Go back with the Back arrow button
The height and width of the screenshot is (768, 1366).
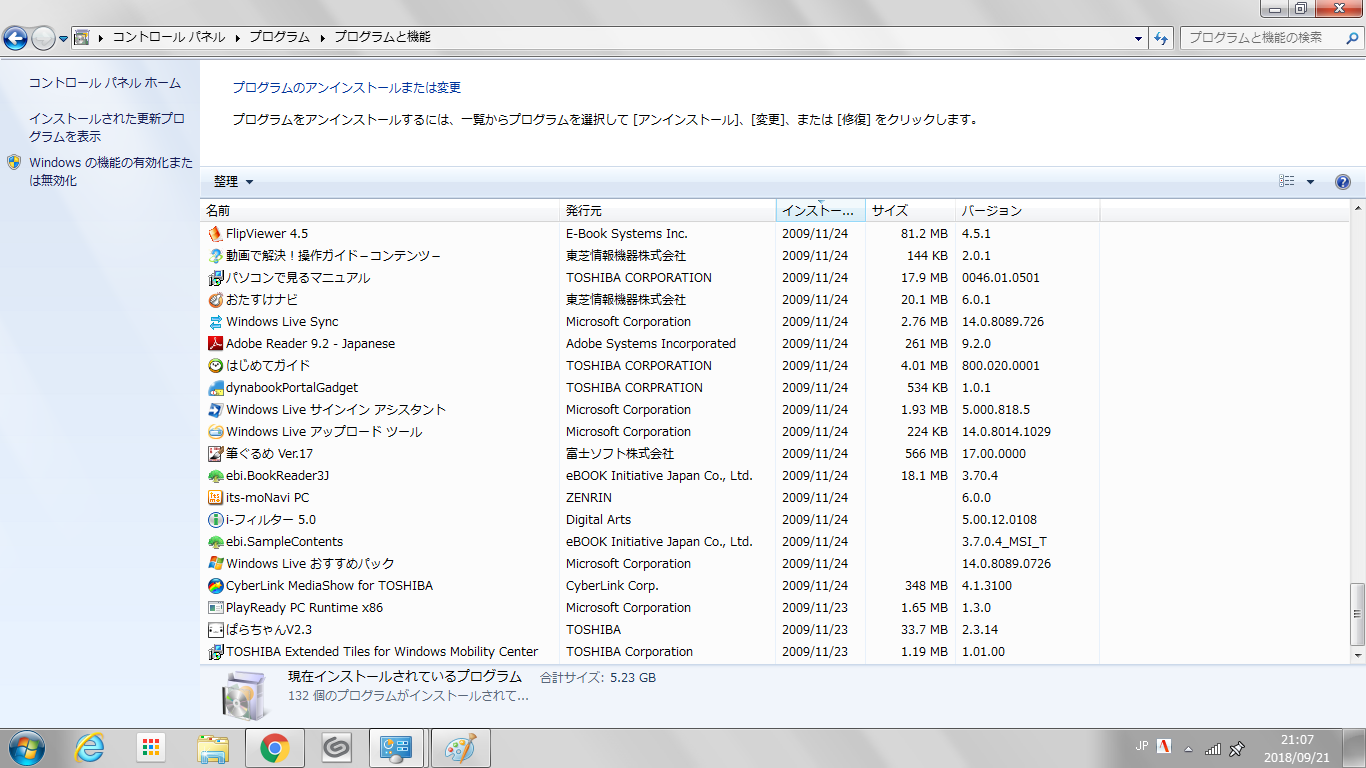[16, 38]
